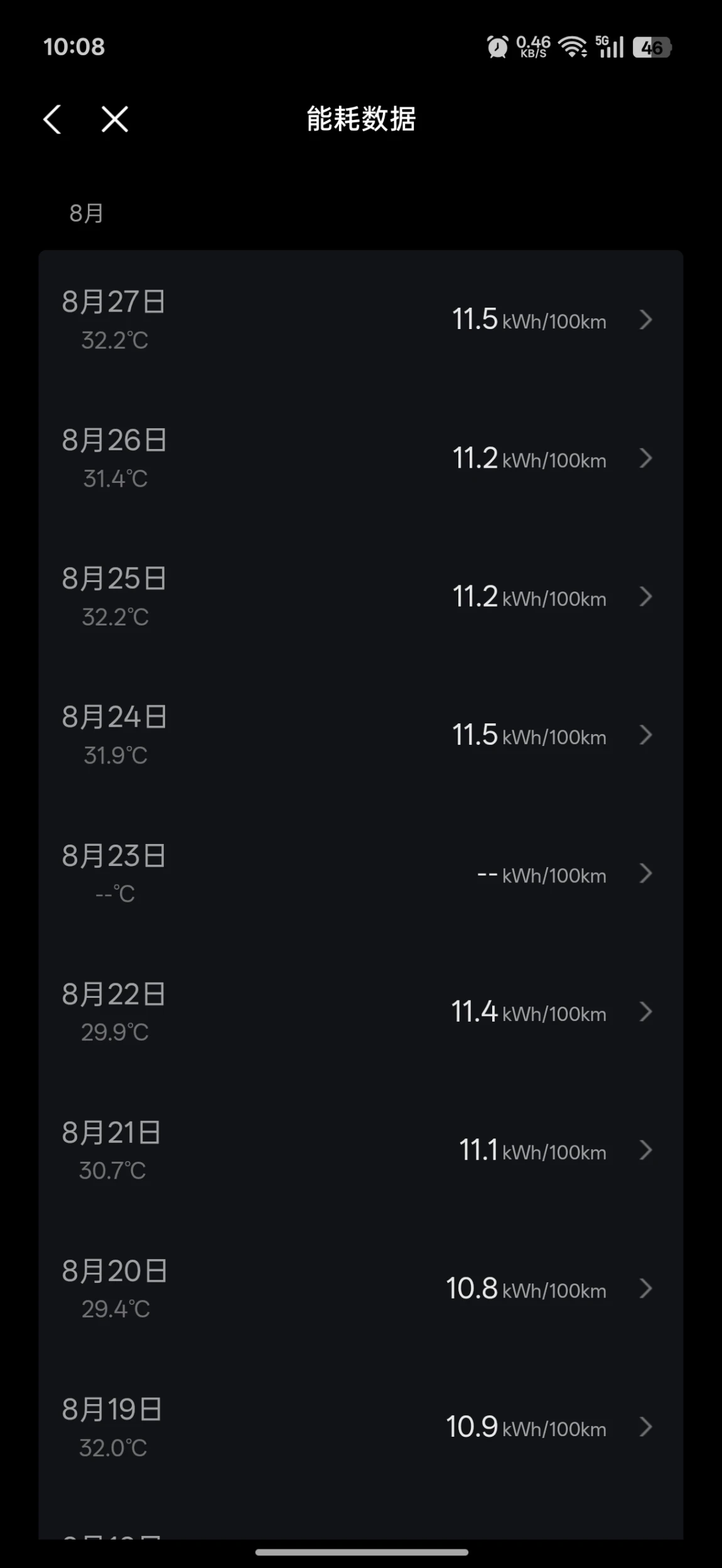Open the August 21 energy record
This screenshot has height=1568, width=722.
click(361, 1150)
